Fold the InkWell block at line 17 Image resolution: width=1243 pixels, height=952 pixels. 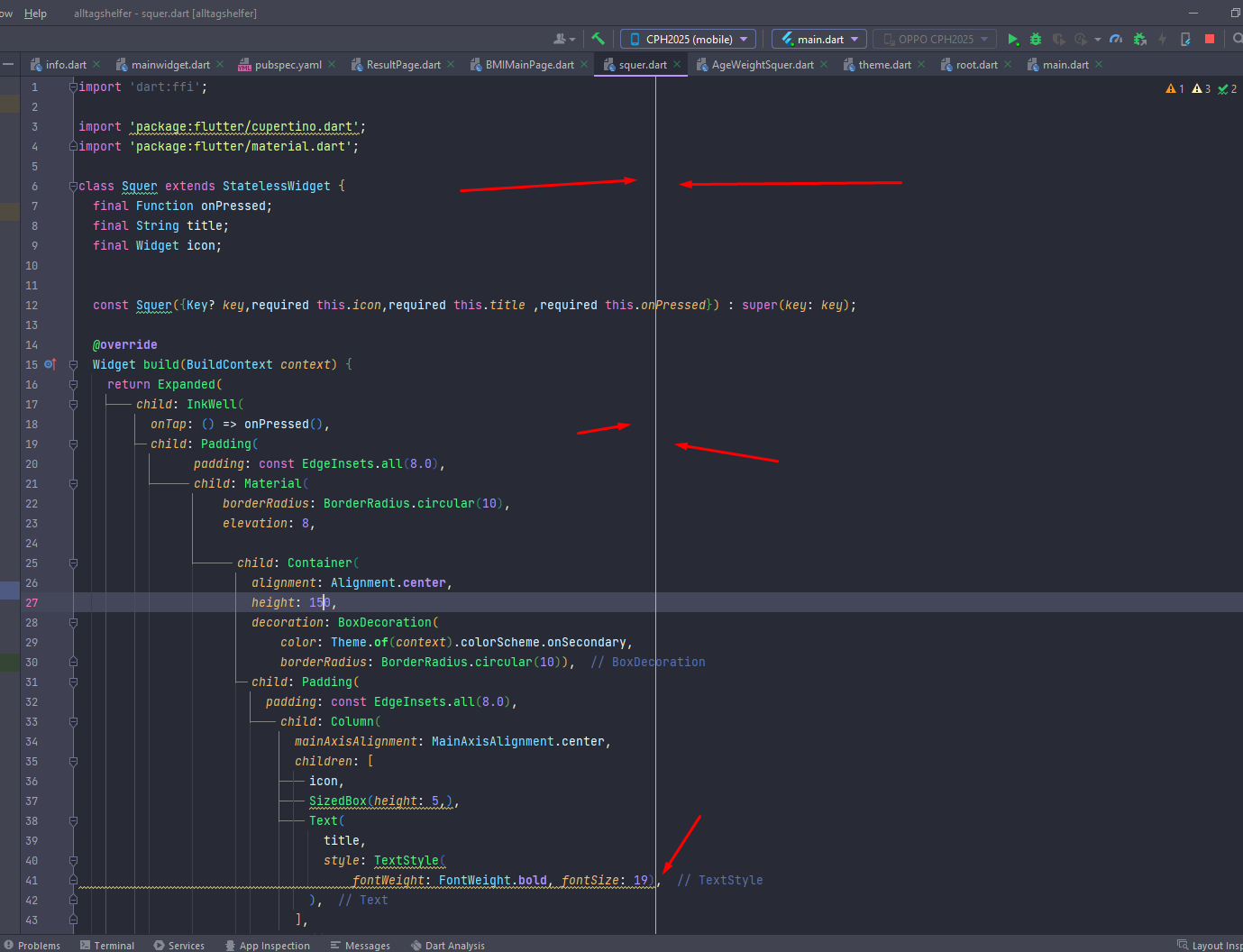pos(73,404)
